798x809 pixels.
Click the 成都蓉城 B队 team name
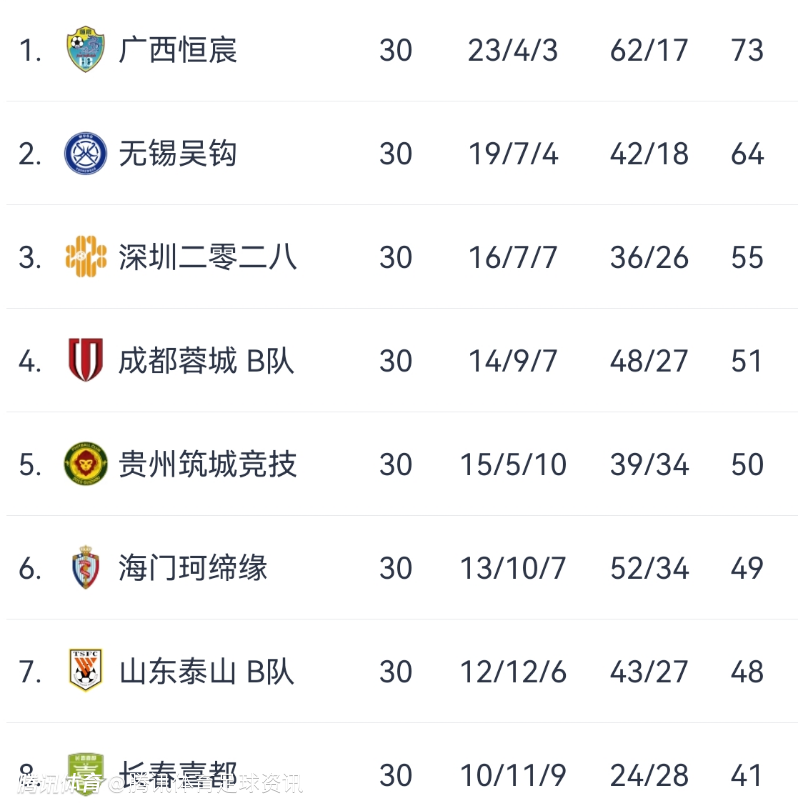point(206,361)
